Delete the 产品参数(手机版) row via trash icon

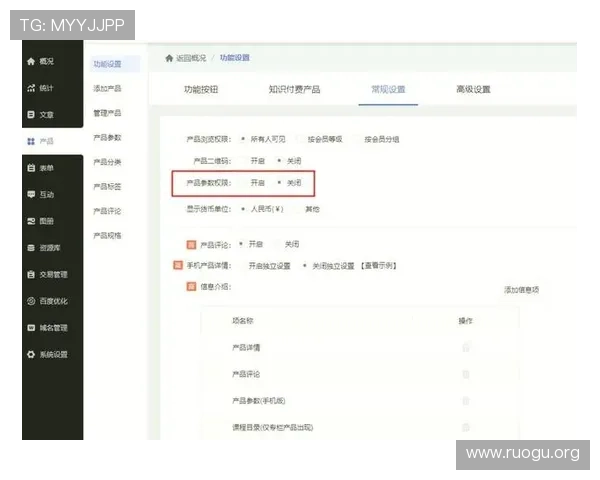[466, 401]
